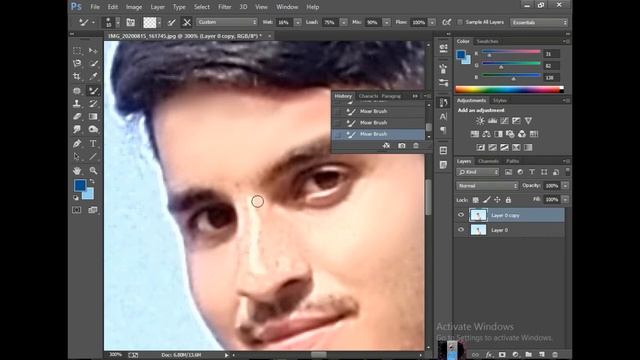Toggle lock all padlock icon

(x=508, y=200)
